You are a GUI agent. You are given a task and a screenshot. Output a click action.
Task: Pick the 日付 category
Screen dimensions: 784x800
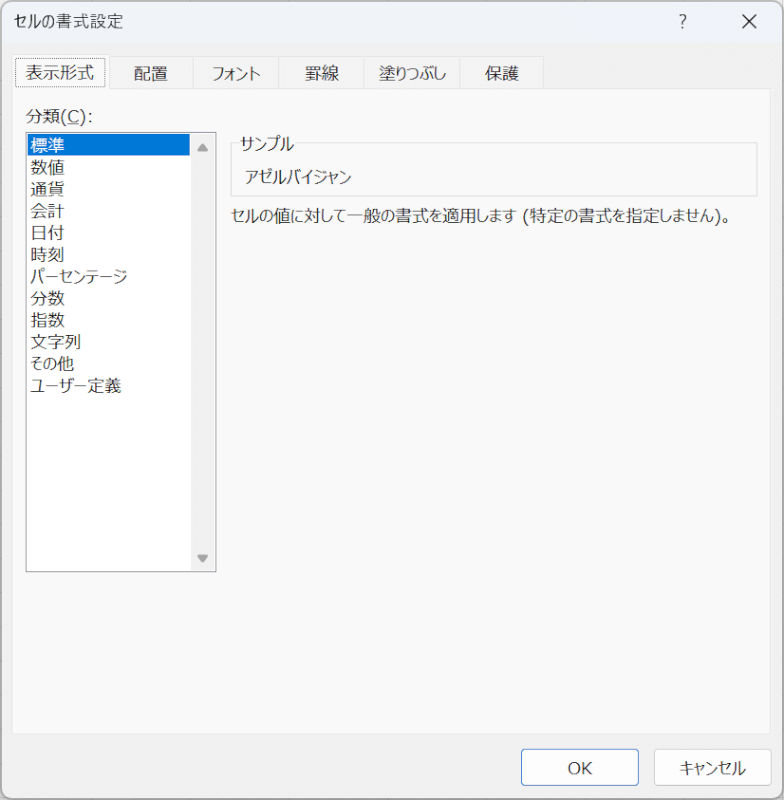tap(48, 233)
